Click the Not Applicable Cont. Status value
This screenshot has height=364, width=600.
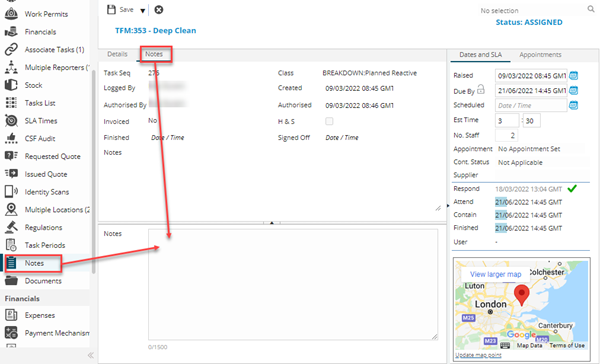(520, 162)
